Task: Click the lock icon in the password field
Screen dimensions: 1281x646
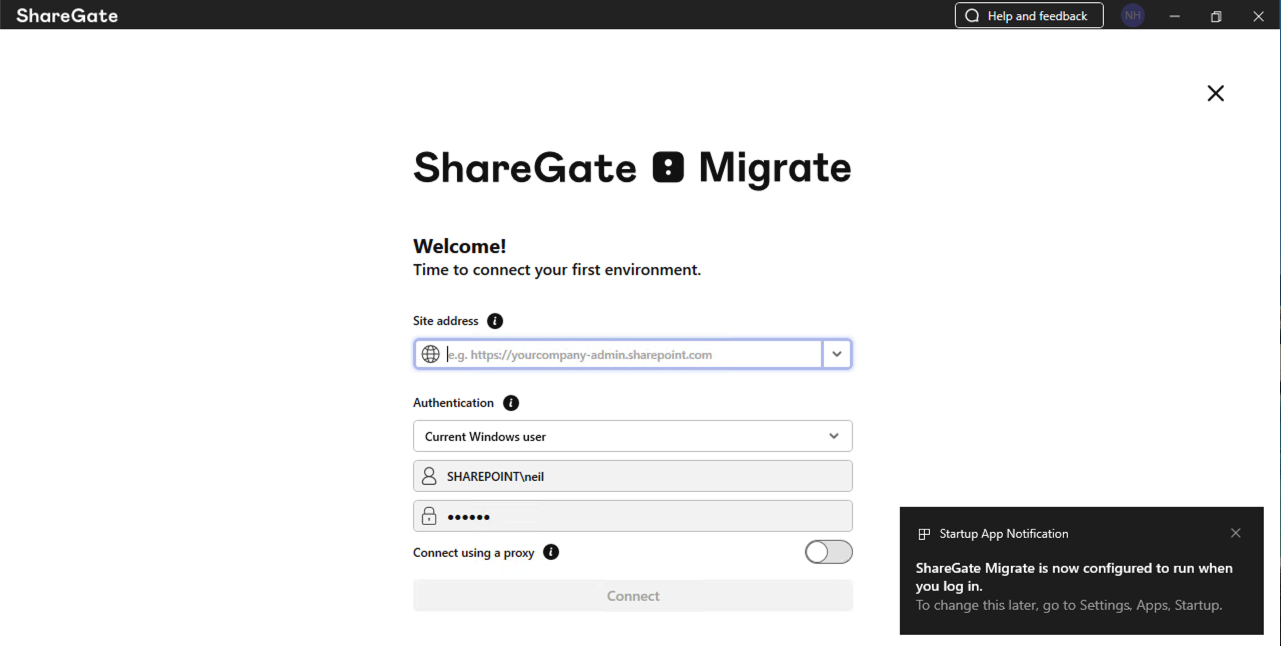Action: (x=429, y=516)
